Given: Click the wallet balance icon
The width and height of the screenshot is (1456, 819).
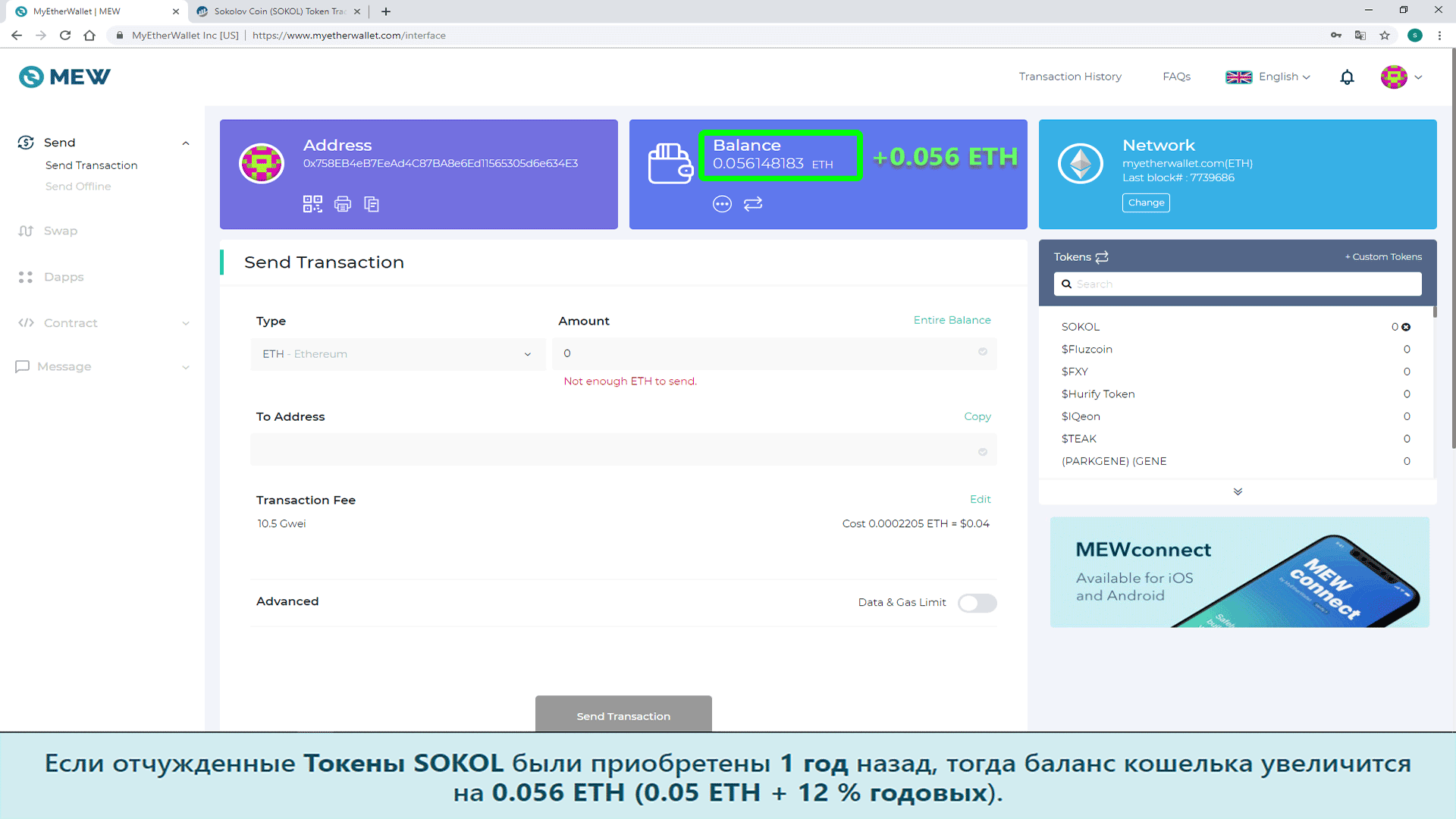Looking at the screenshot, I should pos(670,163).
